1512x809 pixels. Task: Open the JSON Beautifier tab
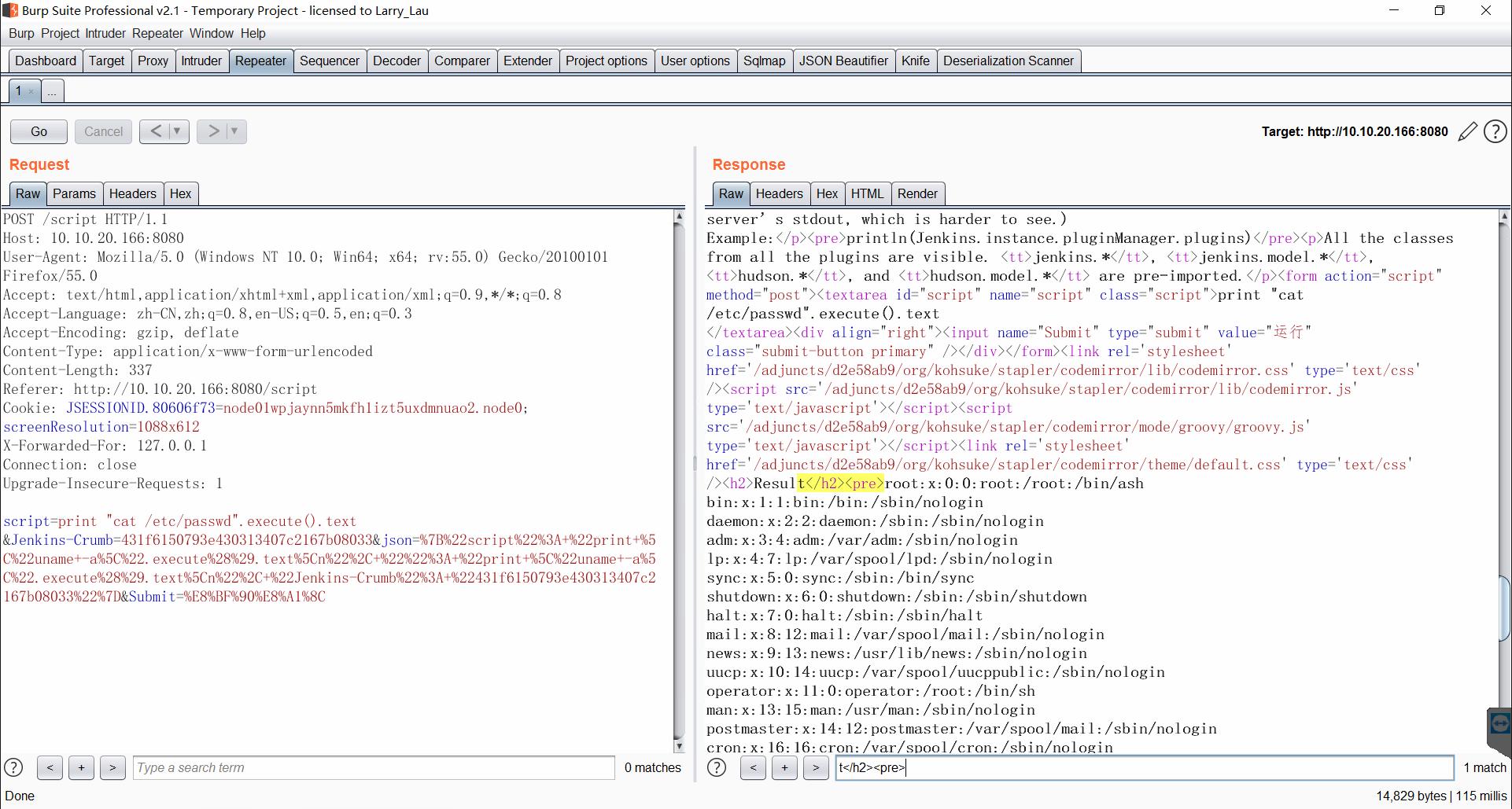click(843, 61)
